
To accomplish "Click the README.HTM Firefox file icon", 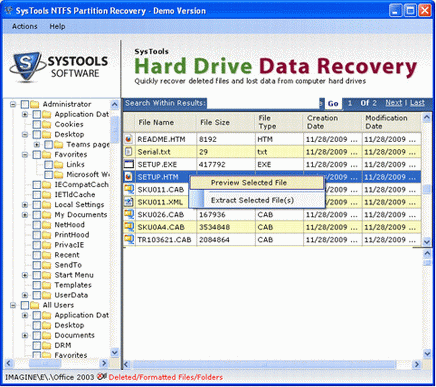I will (x=128, y=139).
